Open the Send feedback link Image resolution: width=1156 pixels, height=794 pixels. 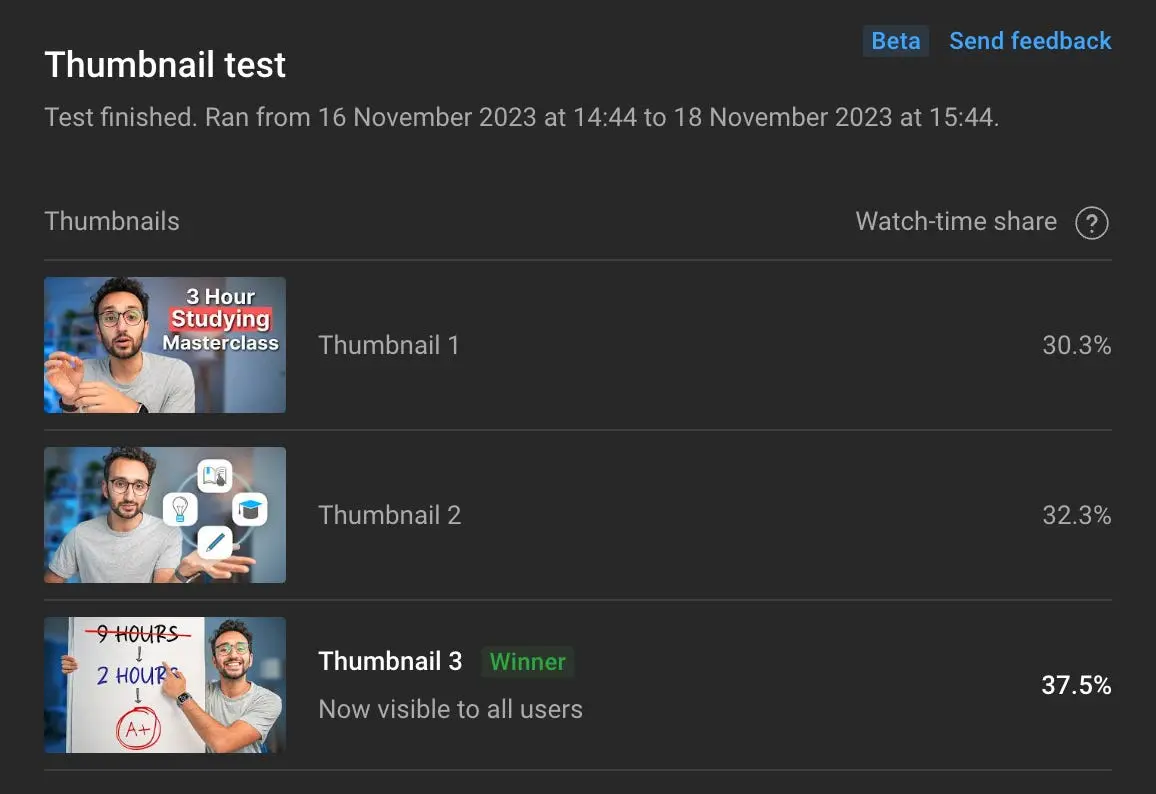click(x=1030, y=41)
